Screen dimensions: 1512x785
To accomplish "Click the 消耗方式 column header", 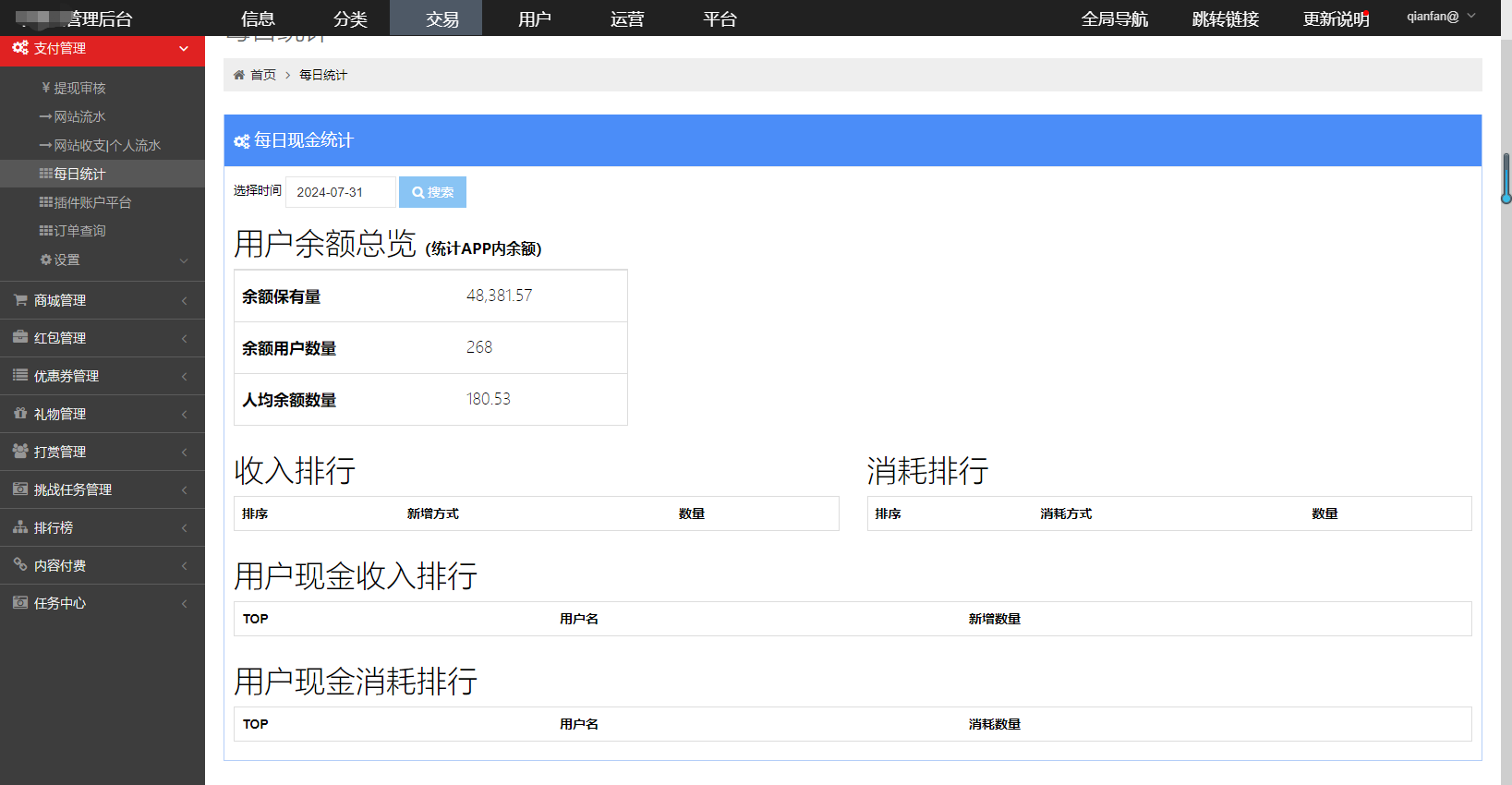I will [x=1066, y=513].
